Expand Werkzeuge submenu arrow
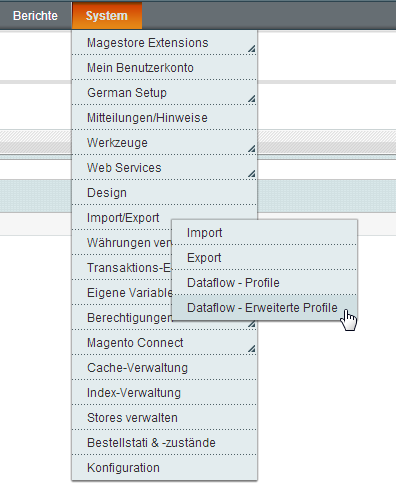 tap(252, 149)
